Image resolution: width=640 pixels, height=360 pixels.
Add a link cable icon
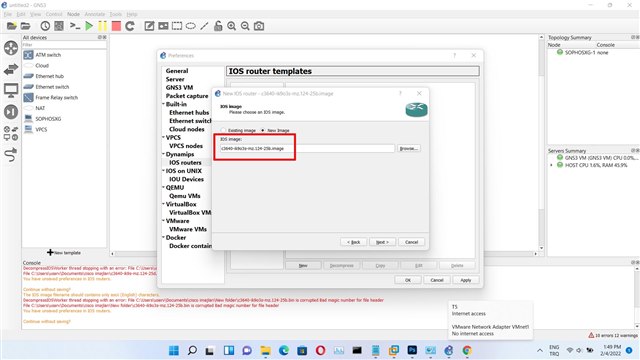click(11, 155)
